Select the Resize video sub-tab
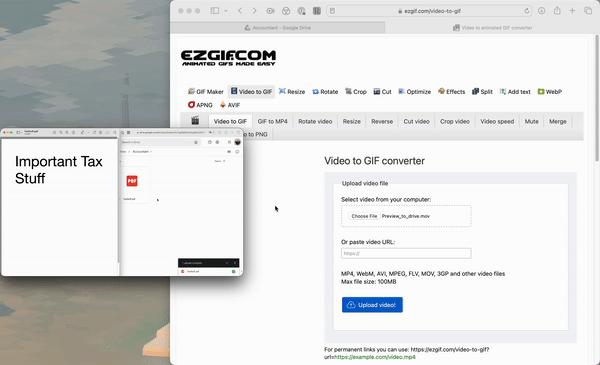This screenshot has height=365, width=600. tap(352, 121)
